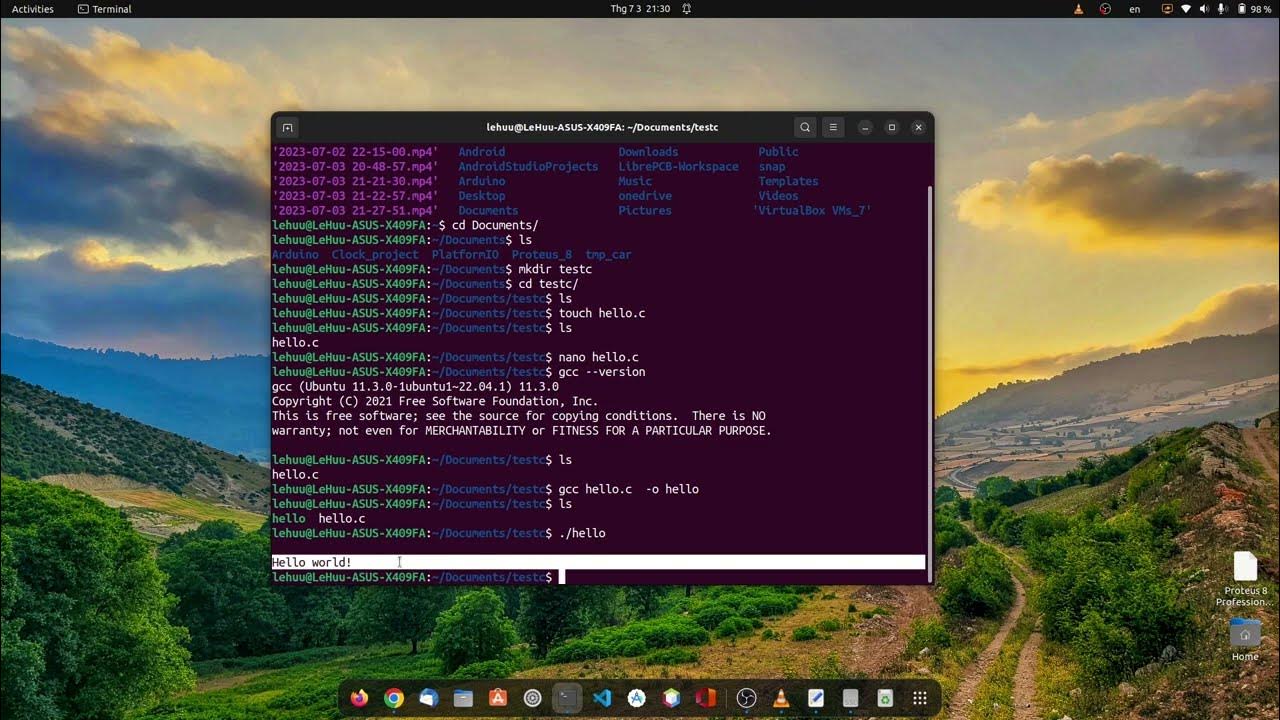Launch Google Chrome from the dock

(394, 698)
